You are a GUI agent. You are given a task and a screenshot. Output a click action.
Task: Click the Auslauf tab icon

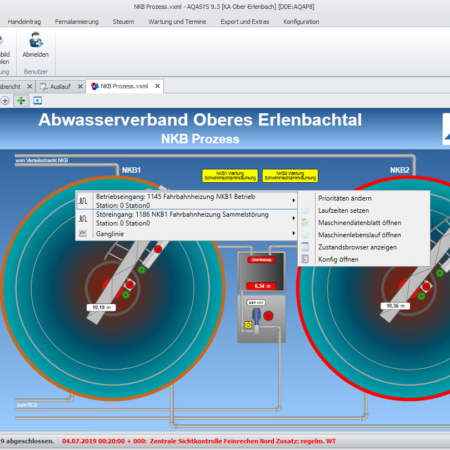click(x=44, y=87)
